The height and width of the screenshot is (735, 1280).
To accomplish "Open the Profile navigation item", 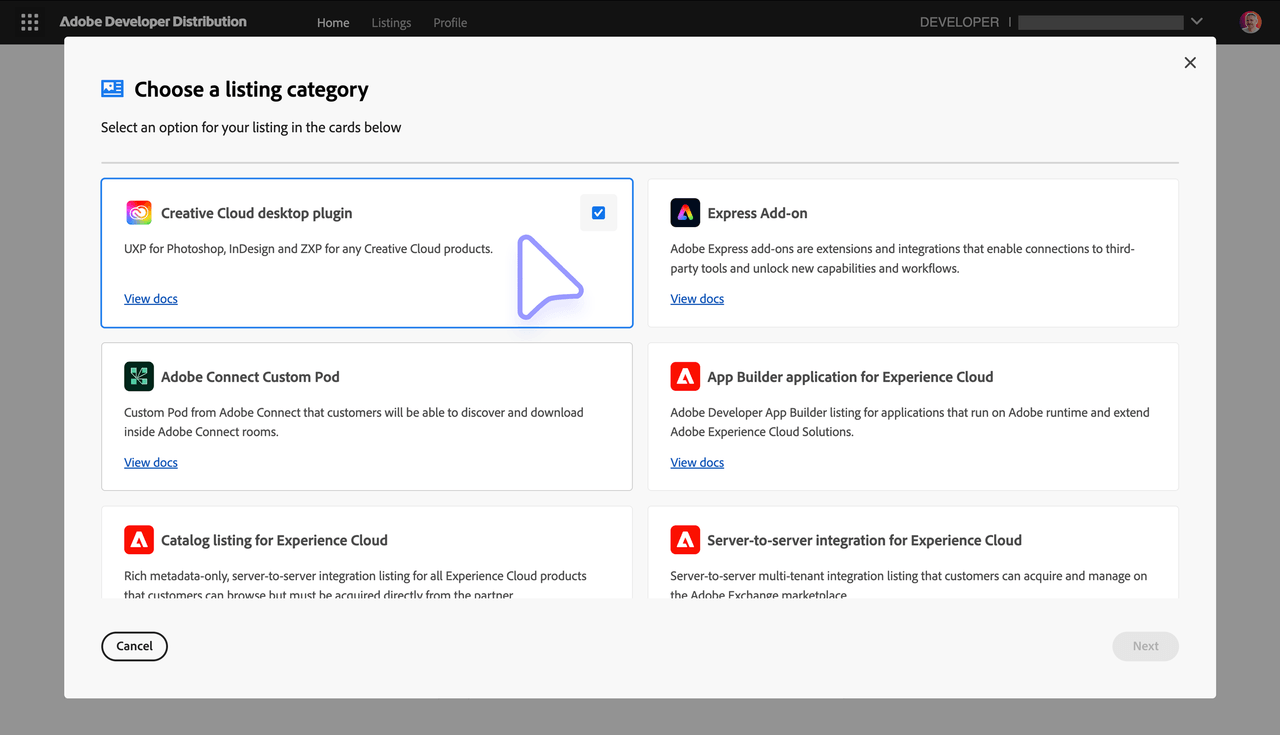I will [450, 22].
